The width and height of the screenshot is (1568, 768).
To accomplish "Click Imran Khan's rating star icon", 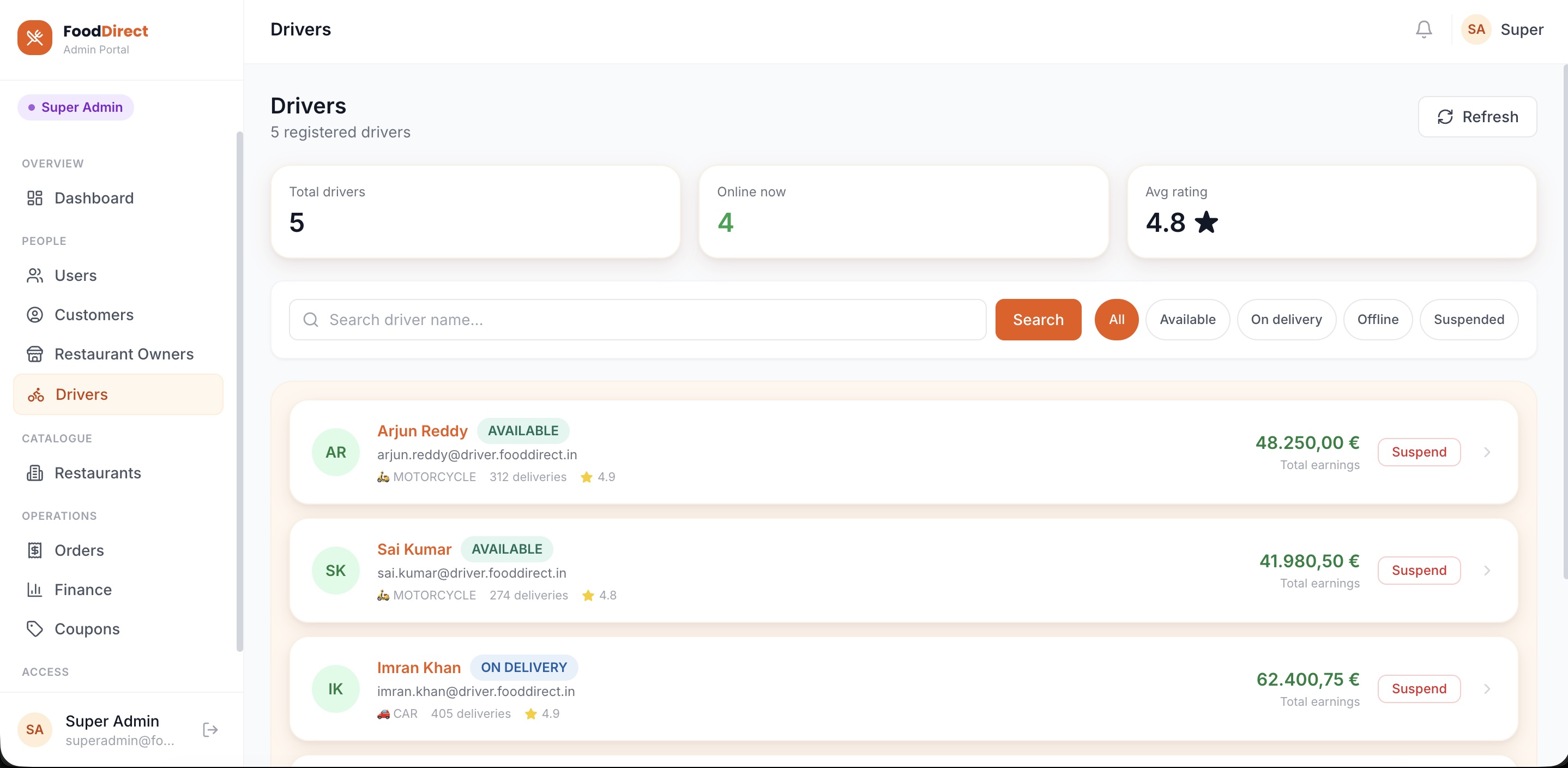I will [x=531, y=714].
